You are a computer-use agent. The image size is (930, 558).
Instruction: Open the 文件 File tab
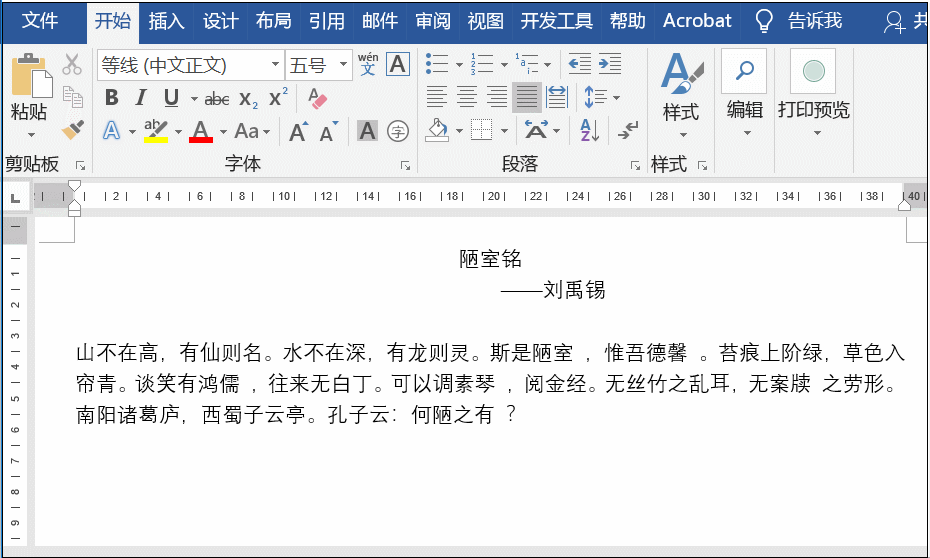tap(40, 21)
